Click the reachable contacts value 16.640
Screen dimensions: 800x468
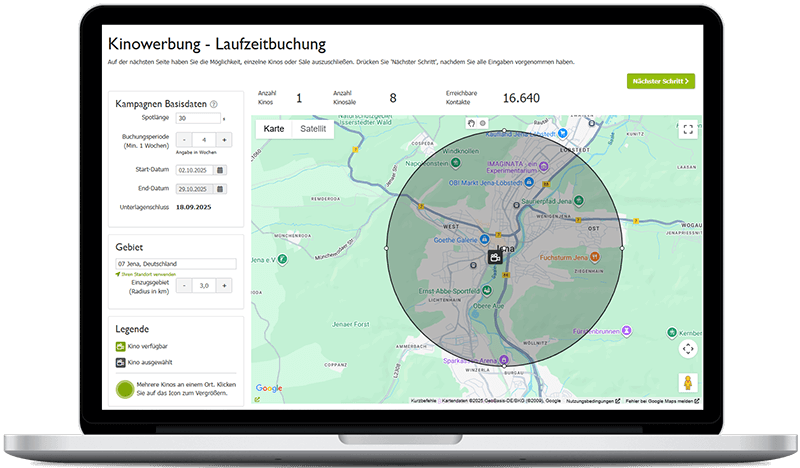[x=521, y=98]
